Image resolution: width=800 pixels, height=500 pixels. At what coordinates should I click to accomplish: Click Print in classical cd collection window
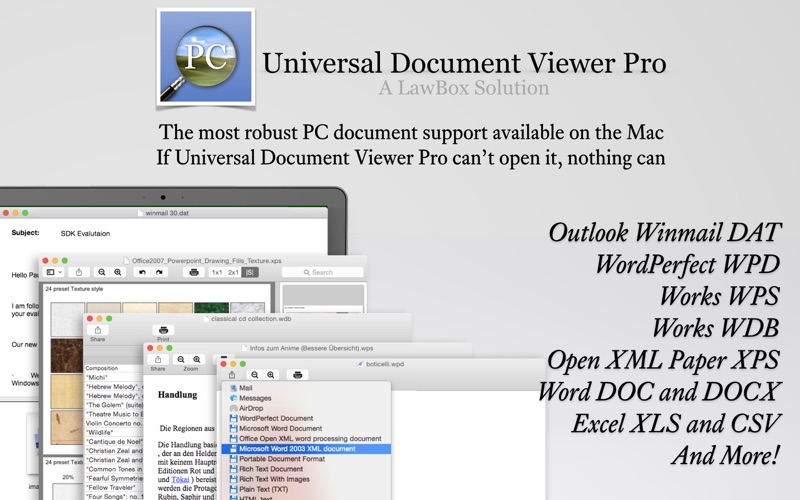click(163, 330)
